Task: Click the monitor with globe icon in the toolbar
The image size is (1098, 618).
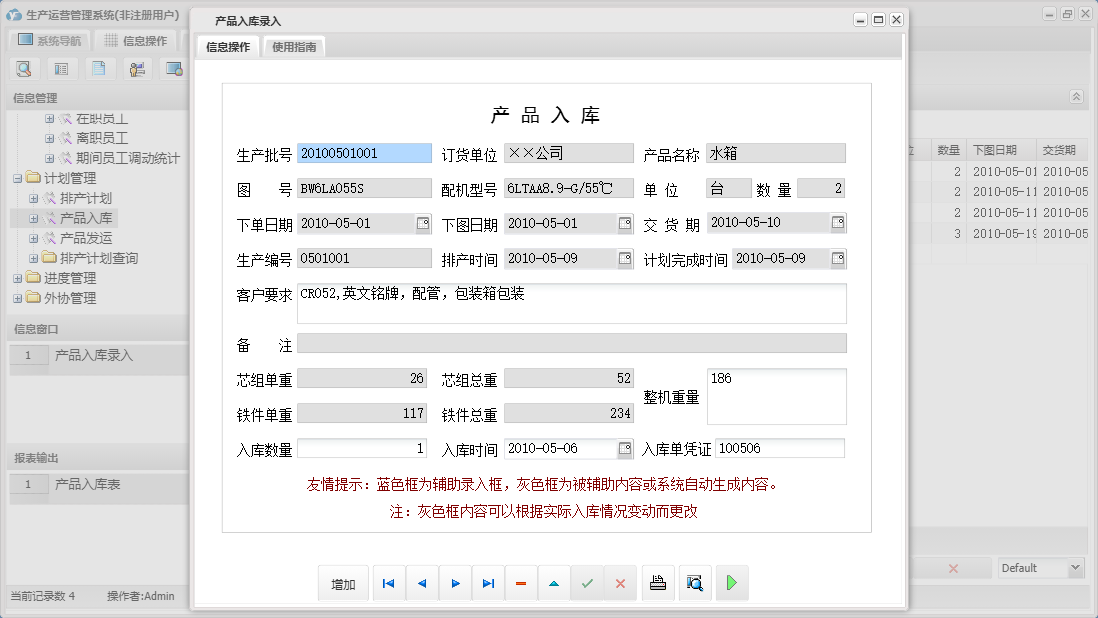Action: pos(175,68)
